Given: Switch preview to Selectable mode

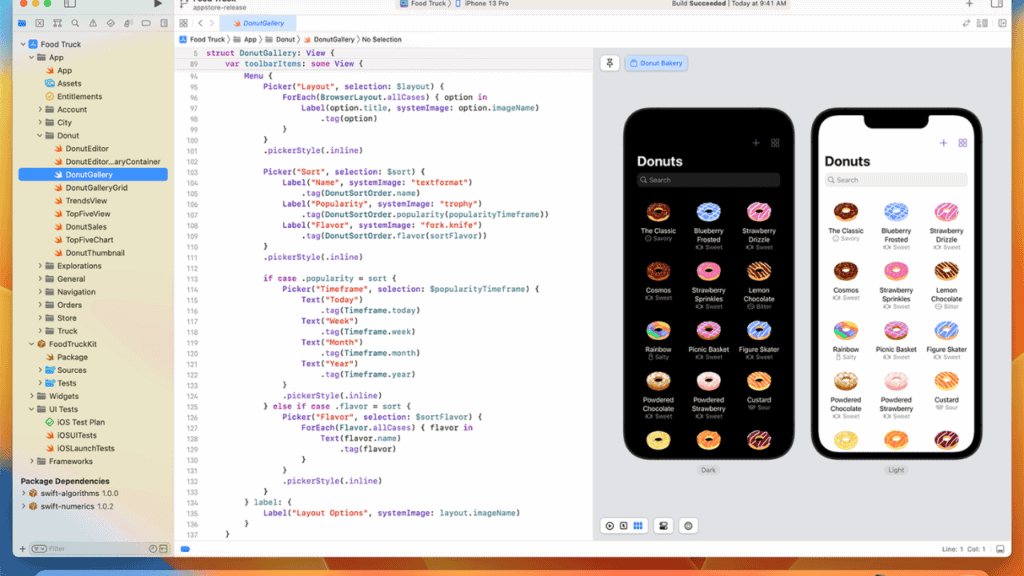Looking at the screenshot, I should [x=624, y=526].
